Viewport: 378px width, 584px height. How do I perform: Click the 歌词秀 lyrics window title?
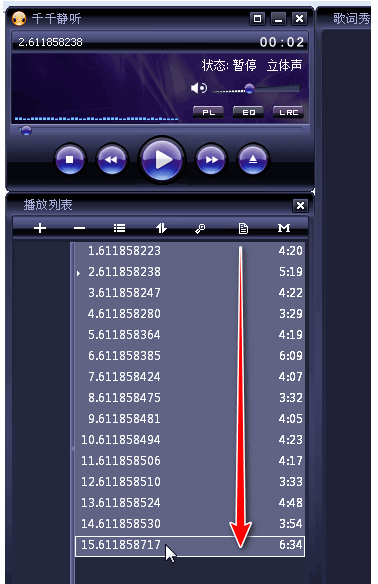[351, 18]
